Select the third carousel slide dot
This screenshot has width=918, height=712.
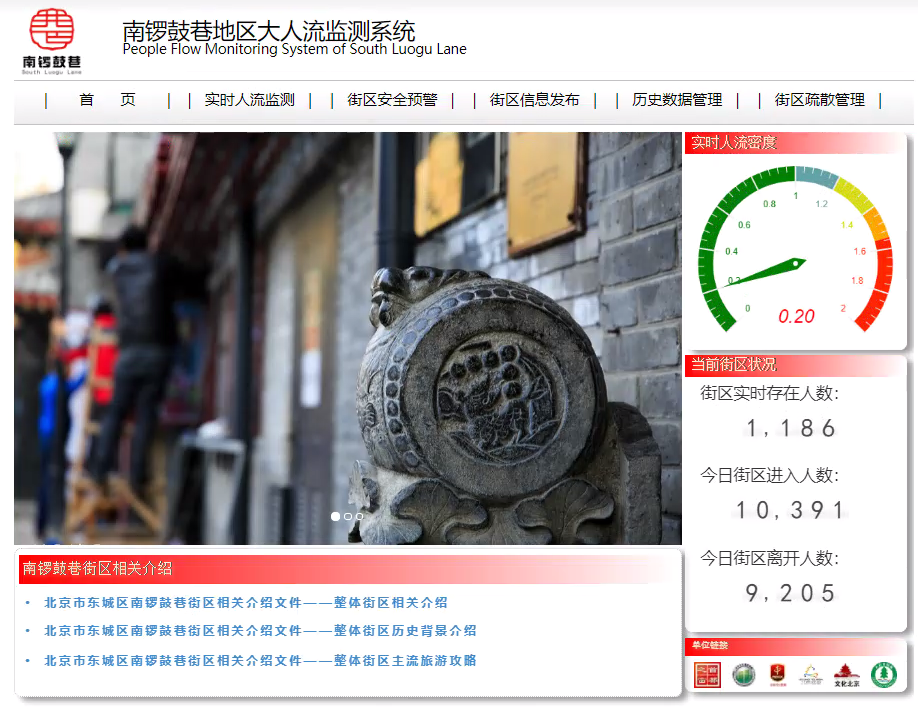coord(359,516)
